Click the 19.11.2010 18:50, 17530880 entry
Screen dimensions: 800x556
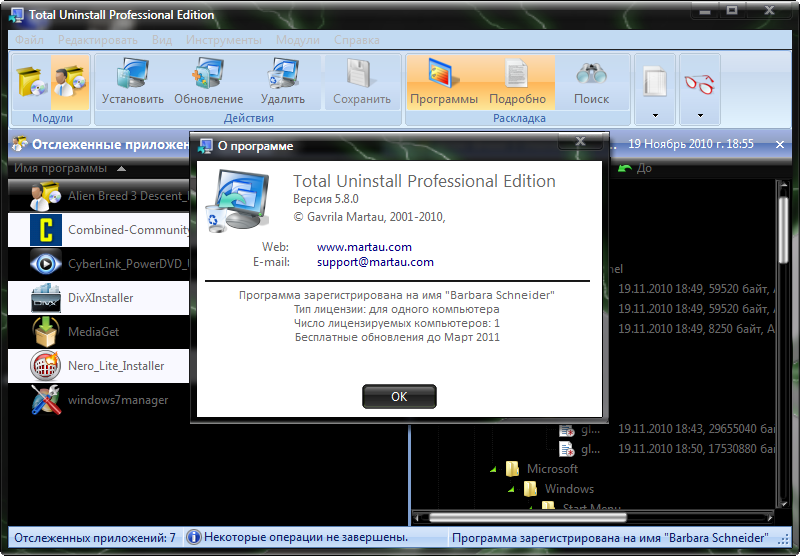click(696, 449)
